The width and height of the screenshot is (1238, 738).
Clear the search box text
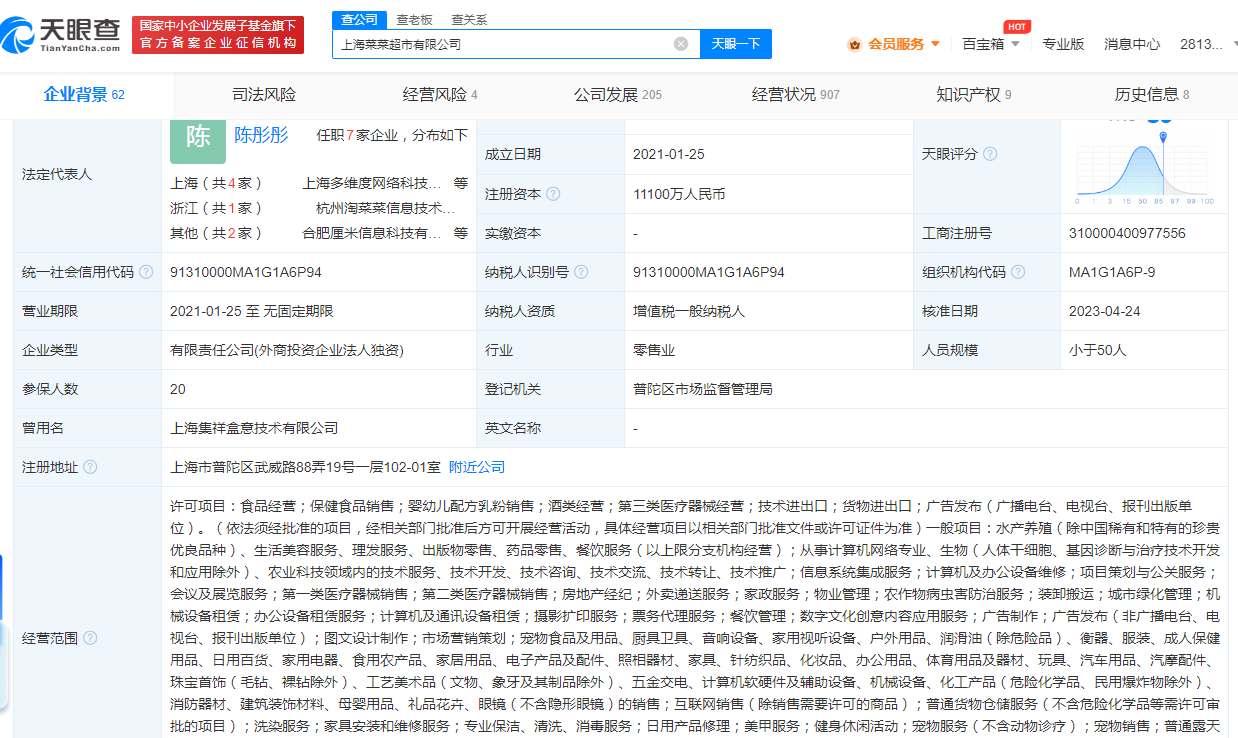681,44
